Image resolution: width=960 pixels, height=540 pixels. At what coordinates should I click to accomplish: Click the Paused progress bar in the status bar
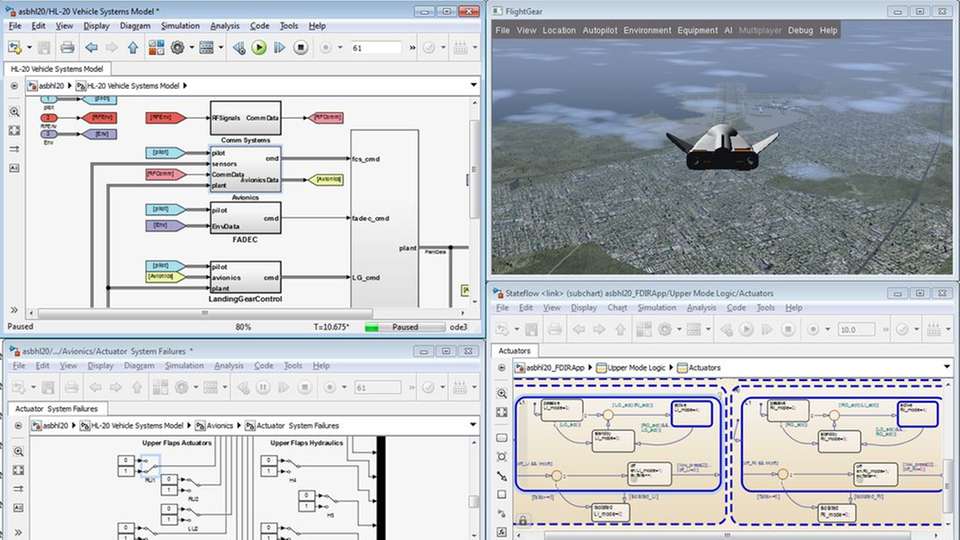pyautogui.click(x=405, y=327)
